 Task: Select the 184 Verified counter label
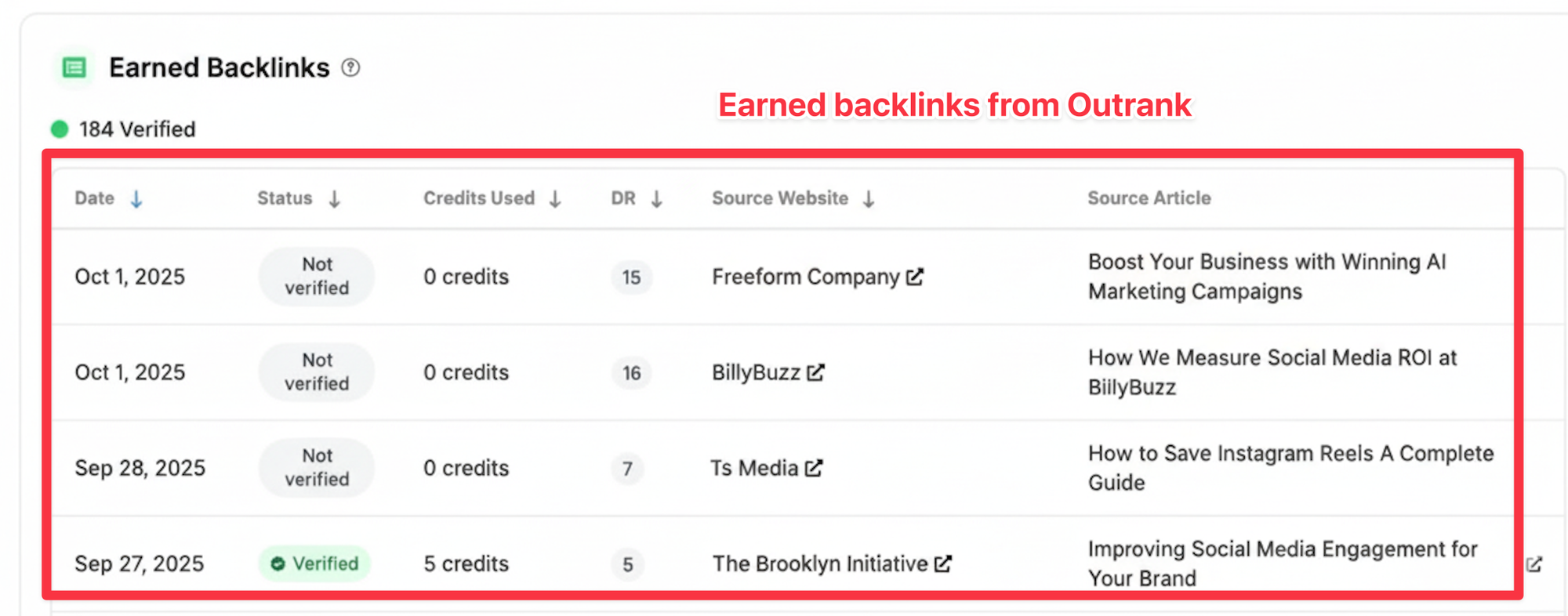137,129
